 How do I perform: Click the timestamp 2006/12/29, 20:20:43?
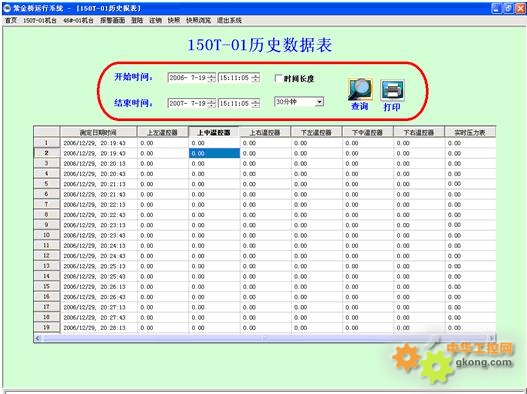click(94, 174)
